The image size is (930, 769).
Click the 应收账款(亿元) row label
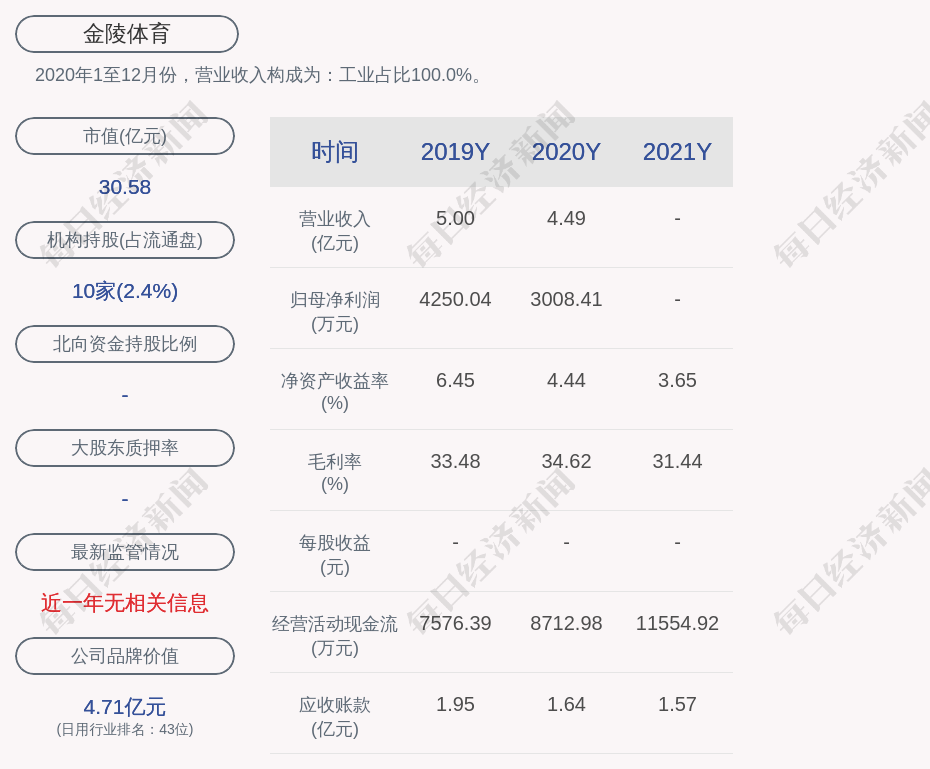335,717
